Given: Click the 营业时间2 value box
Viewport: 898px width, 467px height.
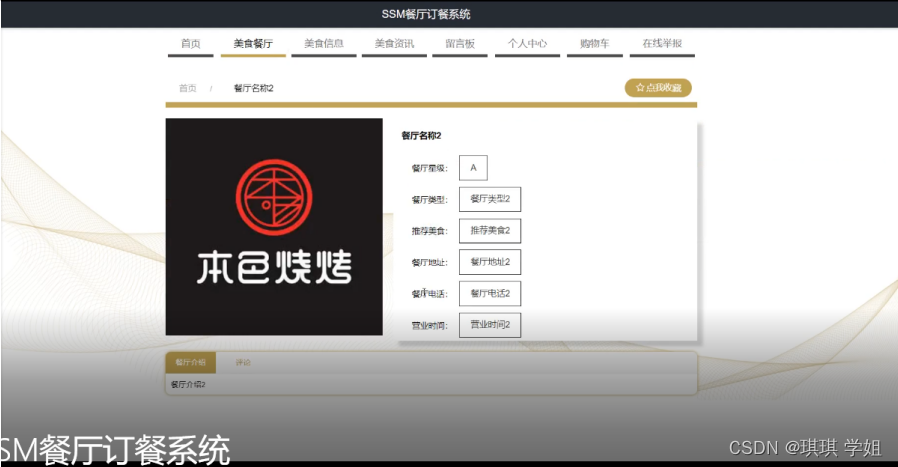Looking at the screenshot, I should [x=490, y=325].
